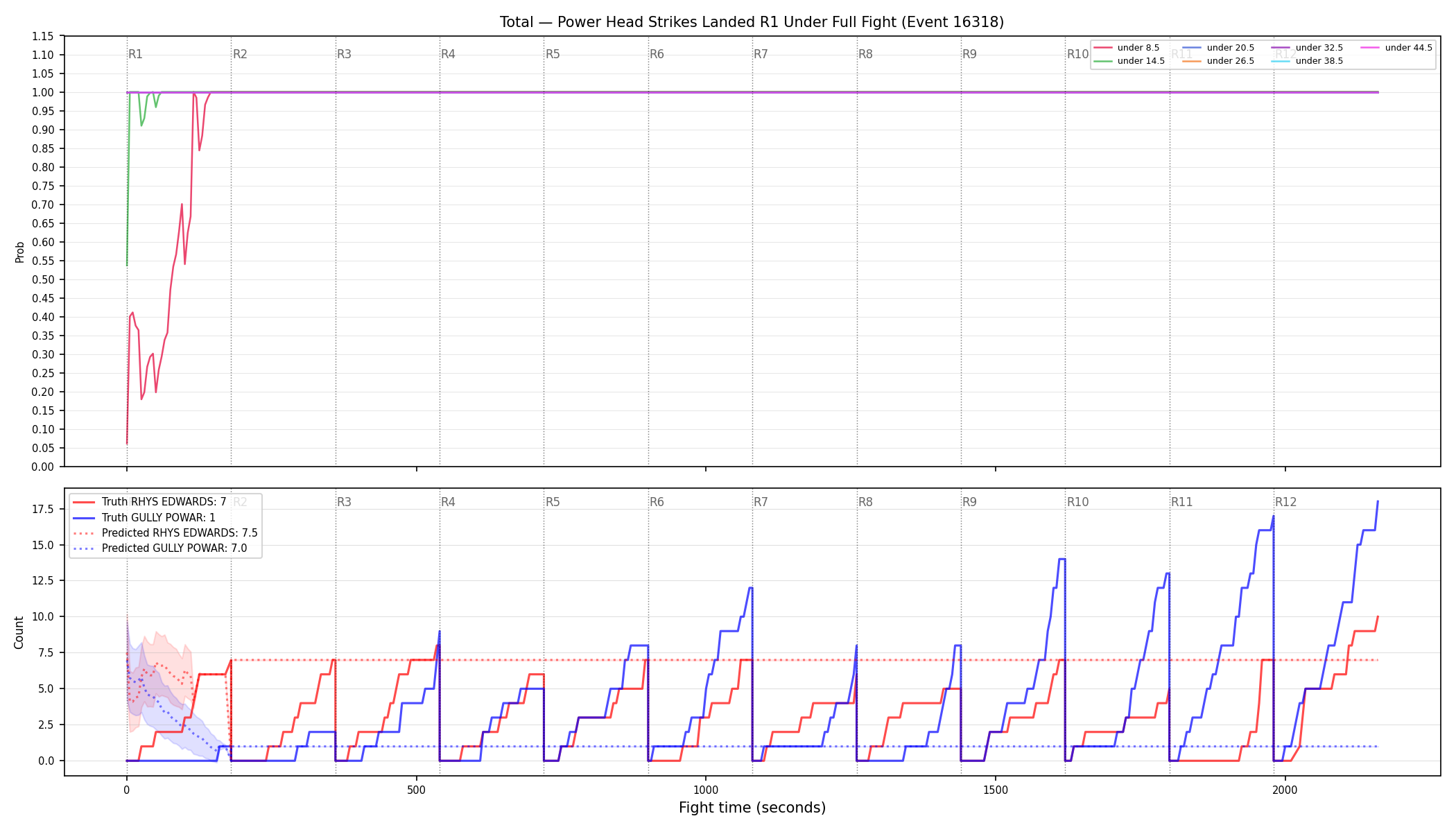Click the 0.50 tick on Prob axis
This screenshot has width=1456, height=832.
43,279
